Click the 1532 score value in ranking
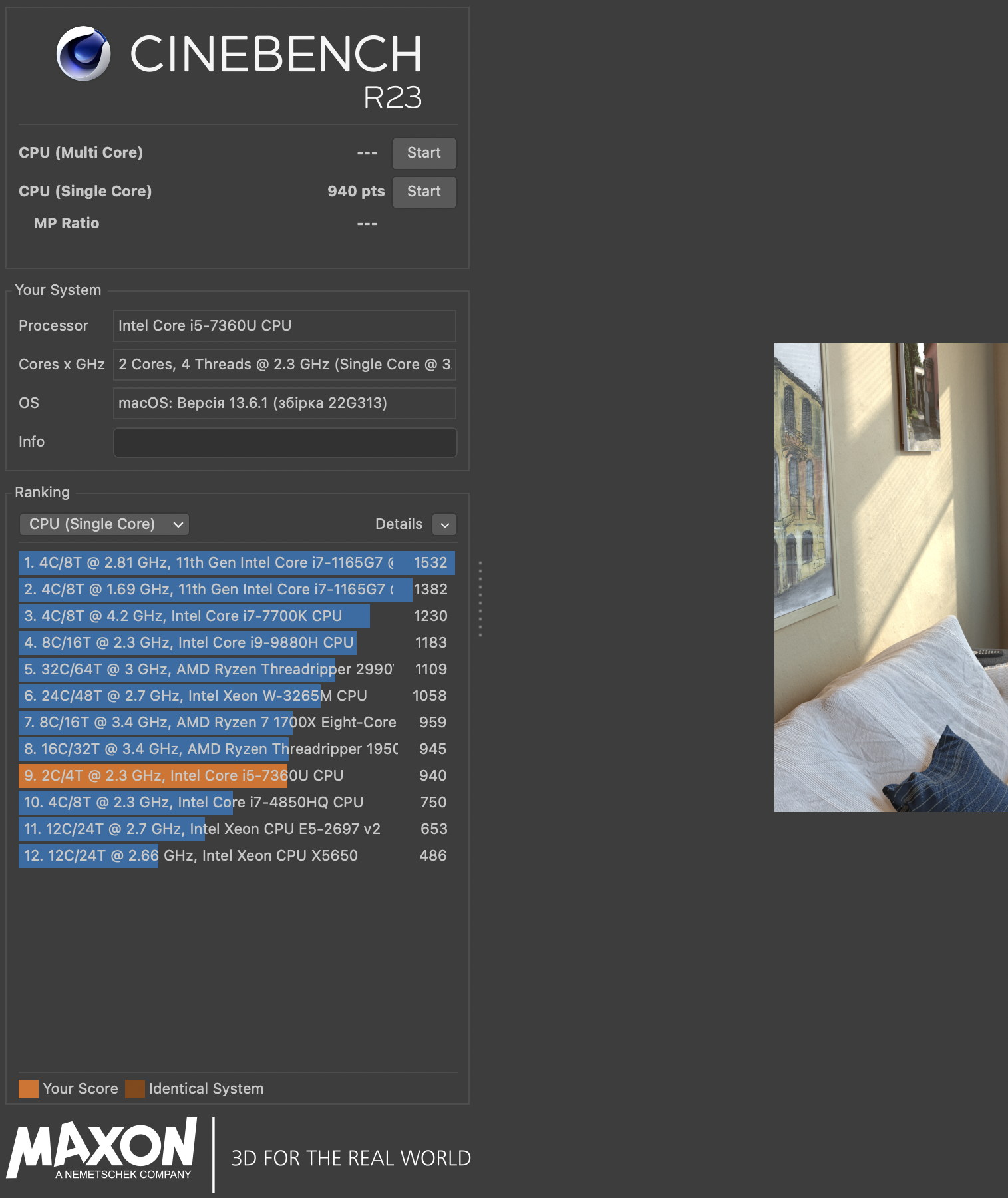 (430, 563)
